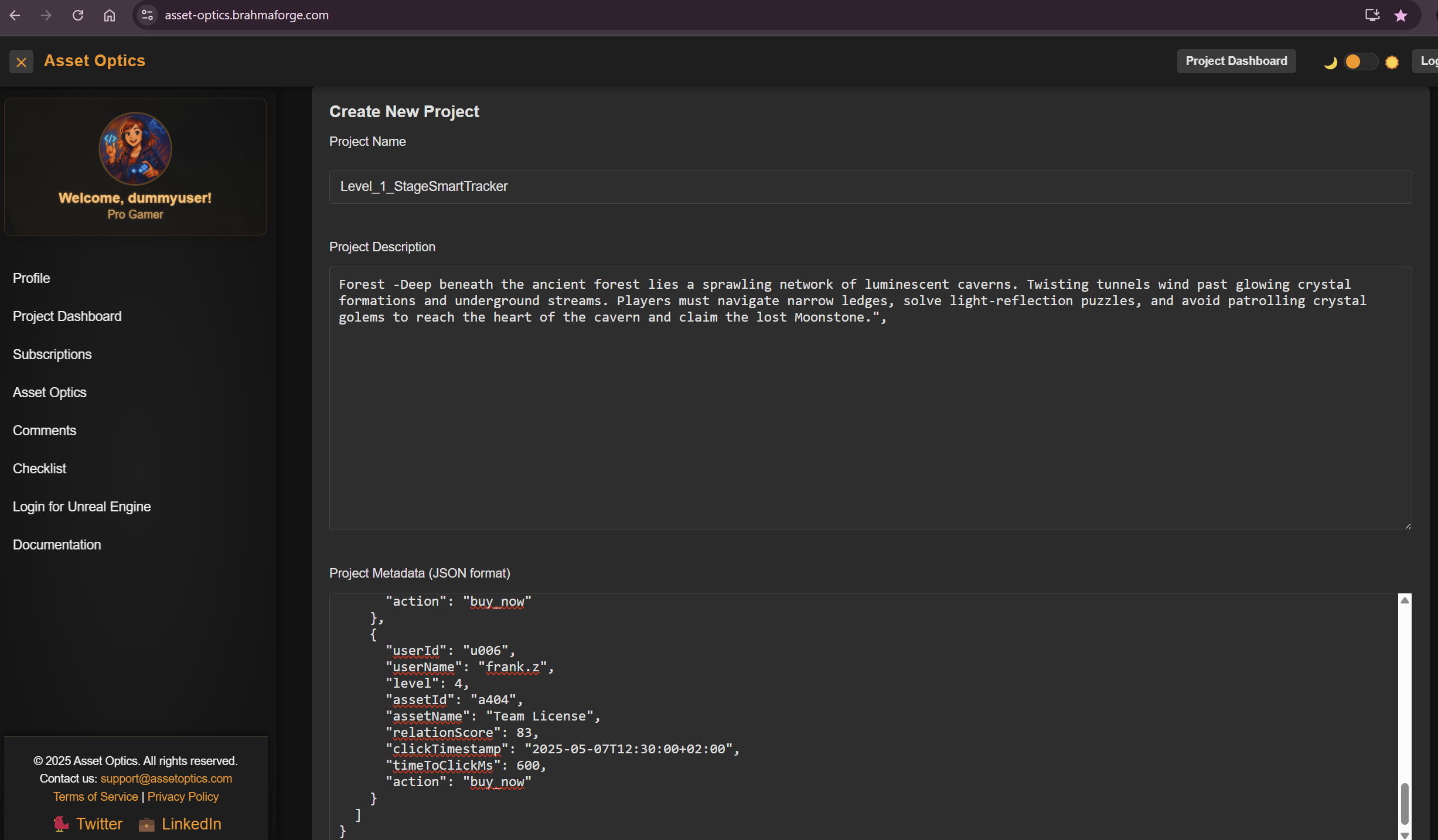The width and height of the screenshot is (1438, 840).
Task: Toggle the theme switch
Action: click(x=1360, y=62)
